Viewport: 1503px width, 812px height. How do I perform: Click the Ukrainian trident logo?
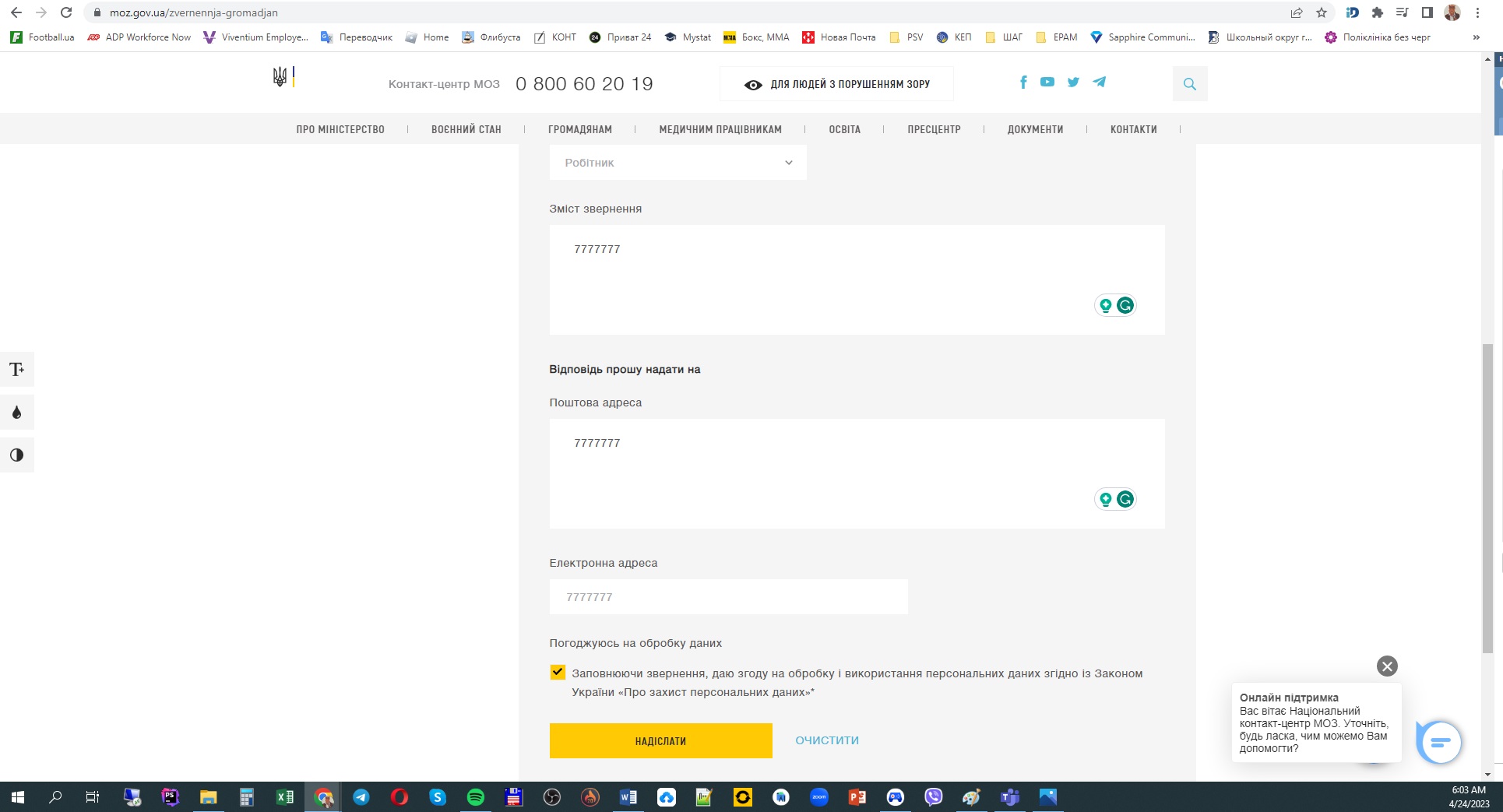[x=280, y=76]
